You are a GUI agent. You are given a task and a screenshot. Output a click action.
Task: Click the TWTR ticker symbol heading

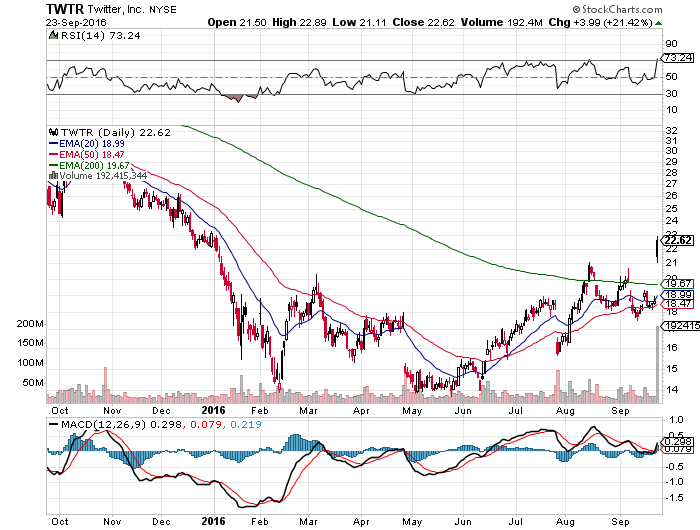tap(65, 9)
